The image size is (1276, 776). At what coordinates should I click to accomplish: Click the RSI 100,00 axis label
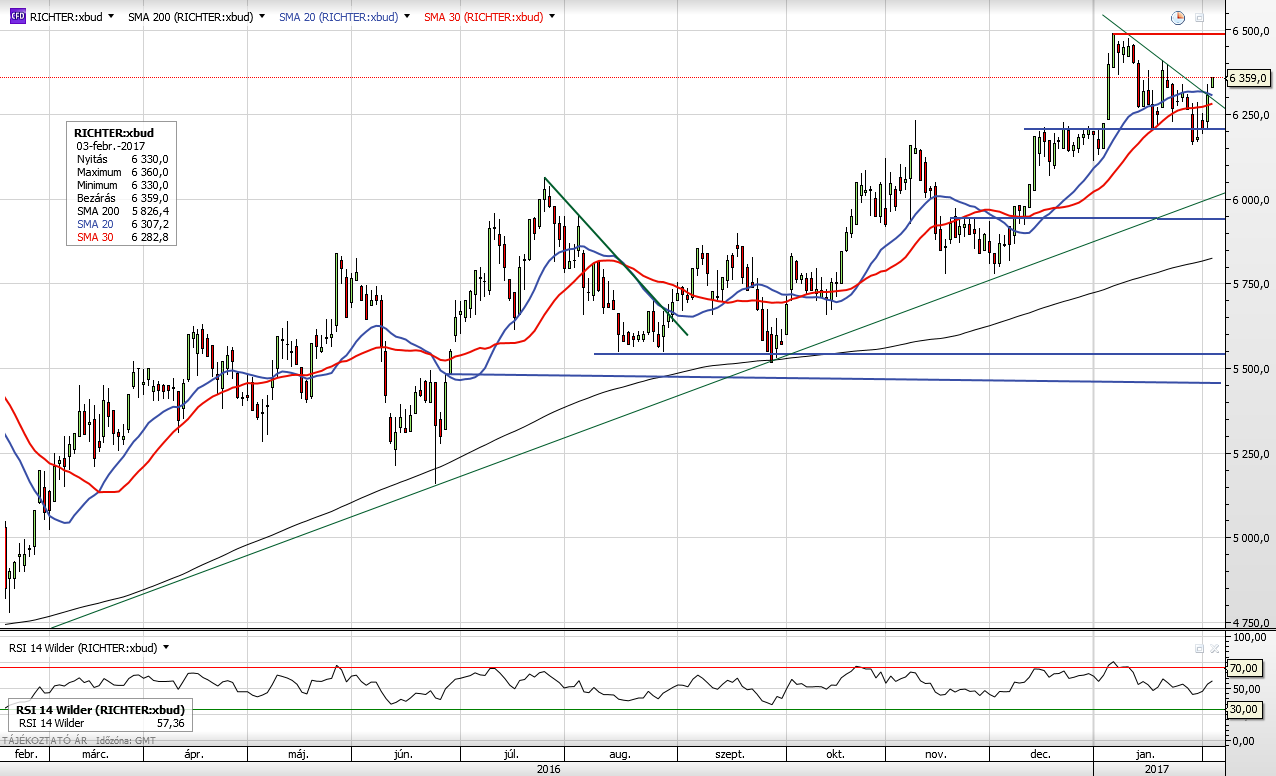coord(1248,637)
